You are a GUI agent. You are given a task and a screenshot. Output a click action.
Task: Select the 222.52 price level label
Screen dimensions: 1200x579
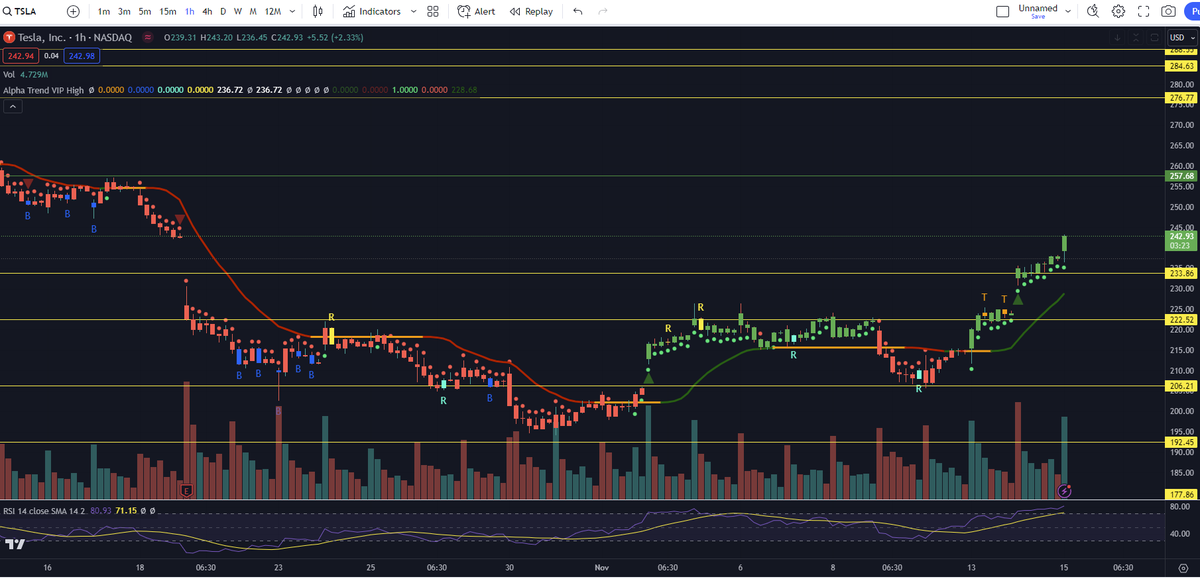(1182, 319)
